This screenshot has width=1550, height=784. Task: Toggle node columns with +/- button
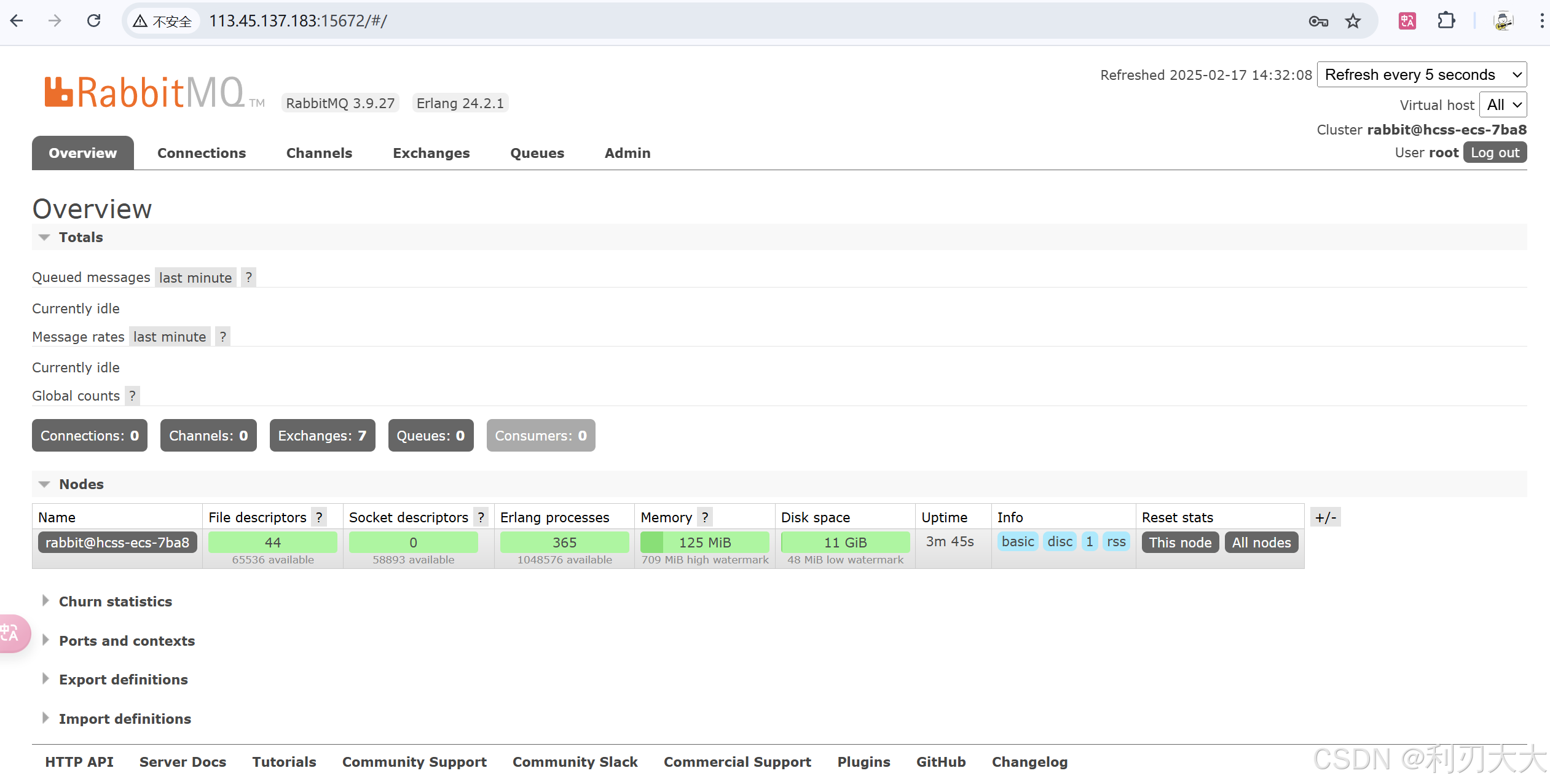pos(1325,517)
